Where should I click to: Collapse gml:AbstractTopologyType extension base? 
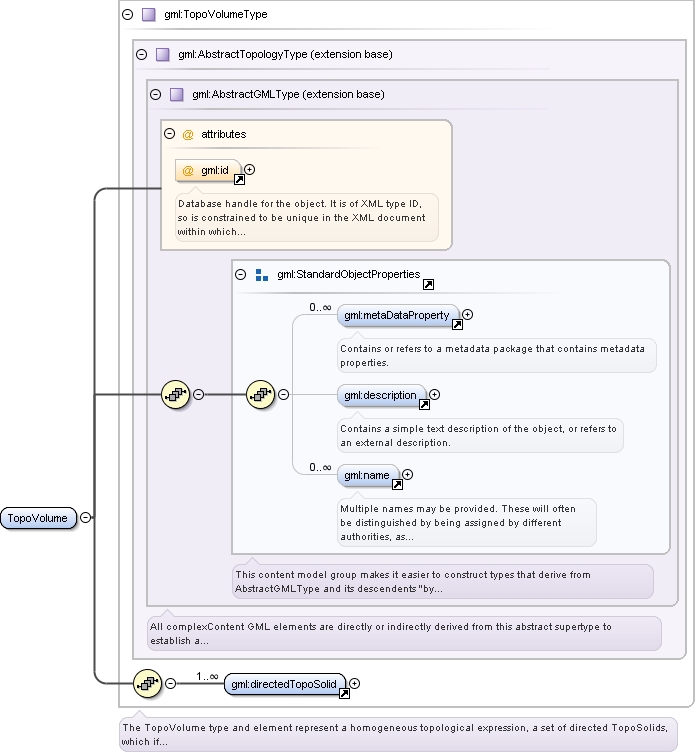(x=142, y=54)
